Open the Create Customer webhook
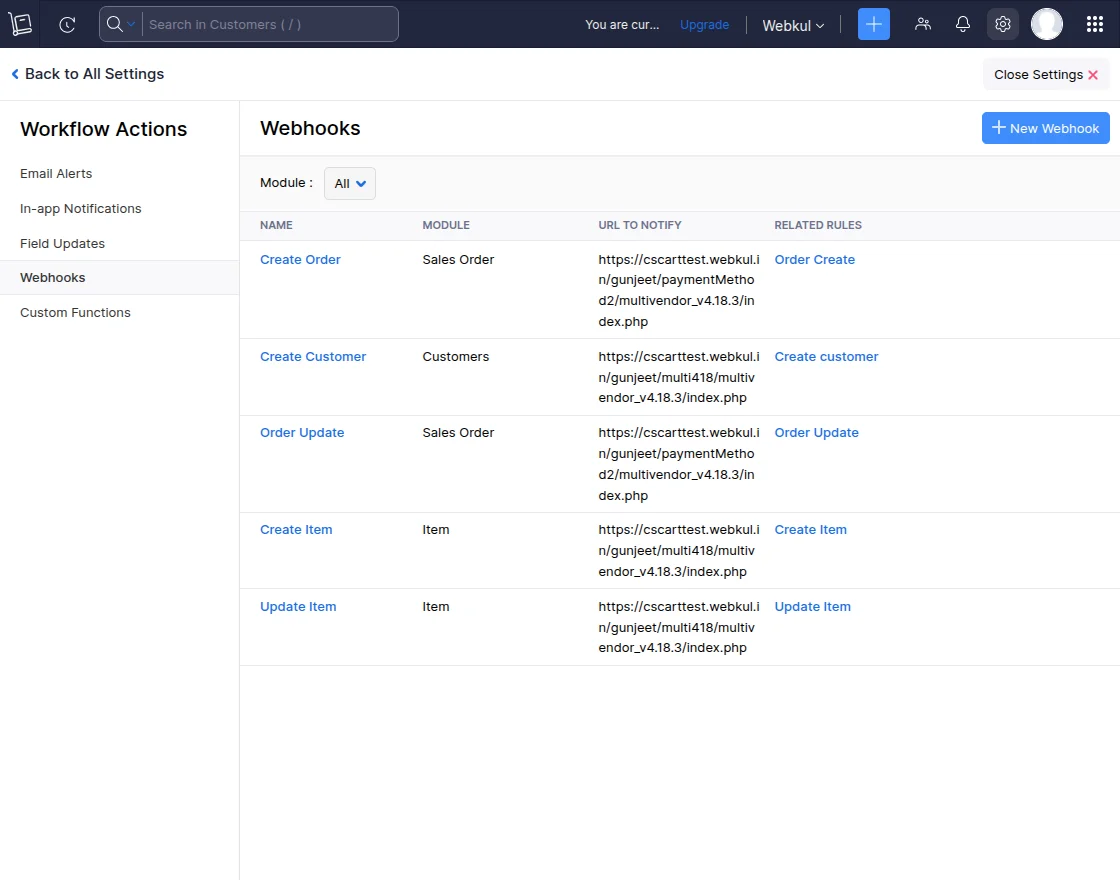 (x=313, y=356)
